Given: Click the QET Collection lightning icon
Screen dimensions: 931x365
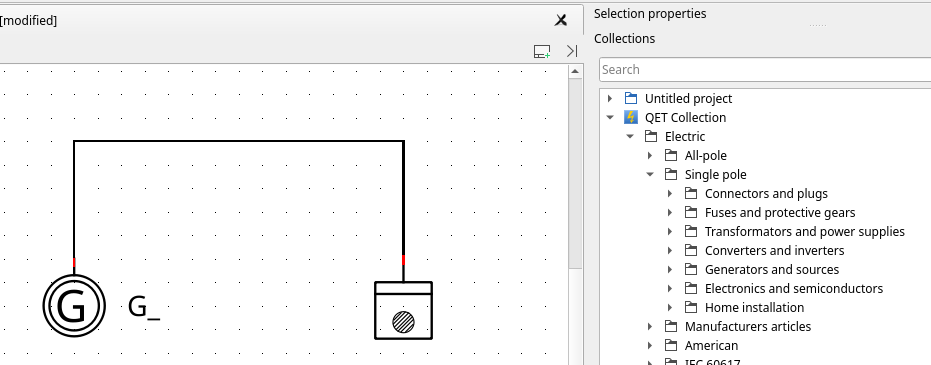Looking at the screenshot, I should [631, 118].
